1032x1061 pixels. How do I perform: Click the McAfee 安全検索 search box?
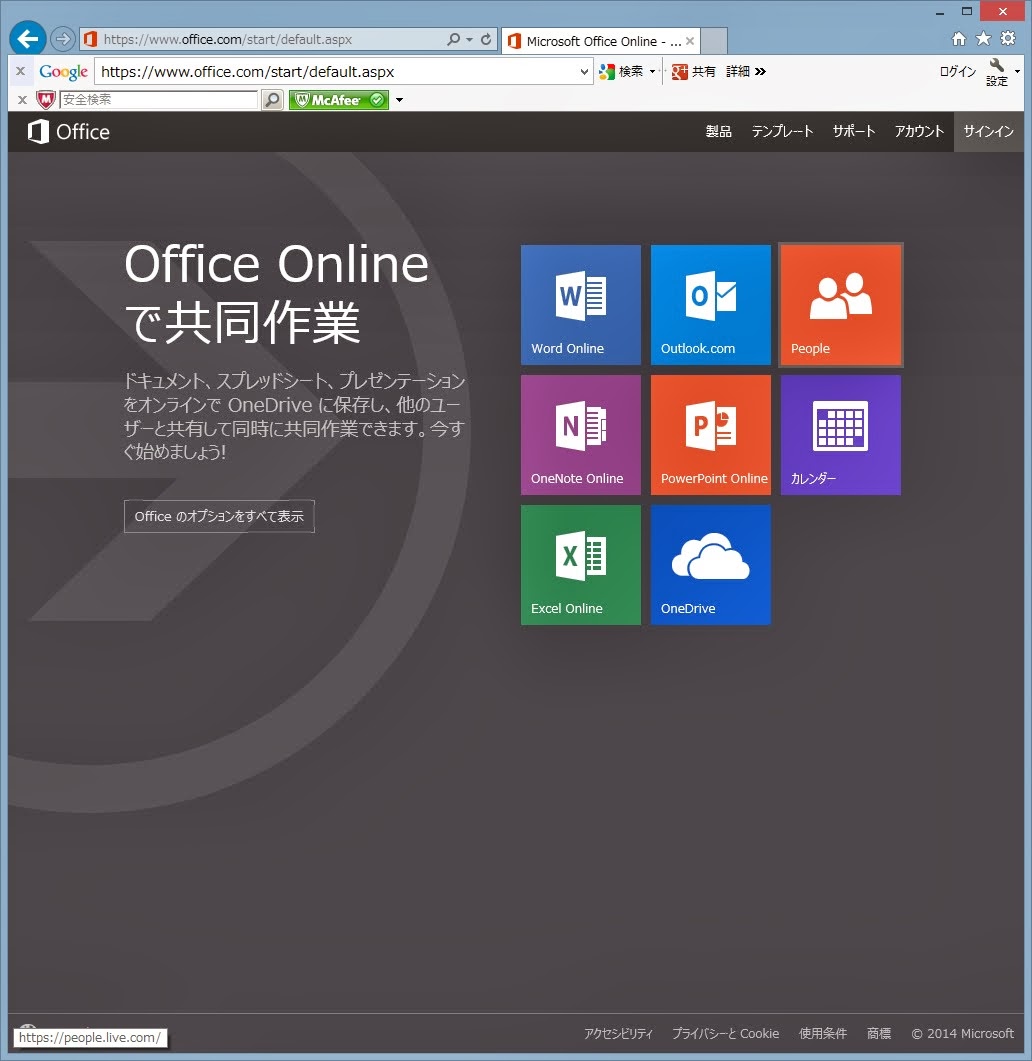159,100
